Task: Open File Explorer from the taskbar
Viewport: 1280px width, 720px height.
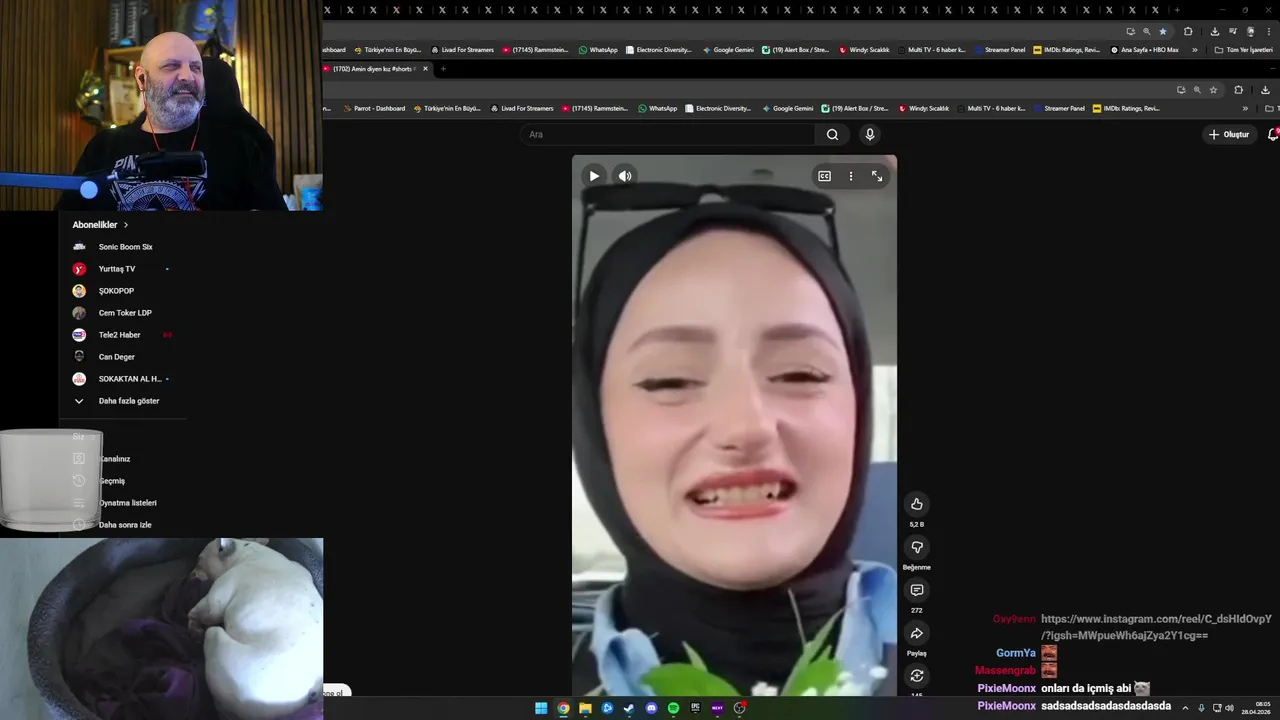Action: pyautogui.click(x=585, y=708)
